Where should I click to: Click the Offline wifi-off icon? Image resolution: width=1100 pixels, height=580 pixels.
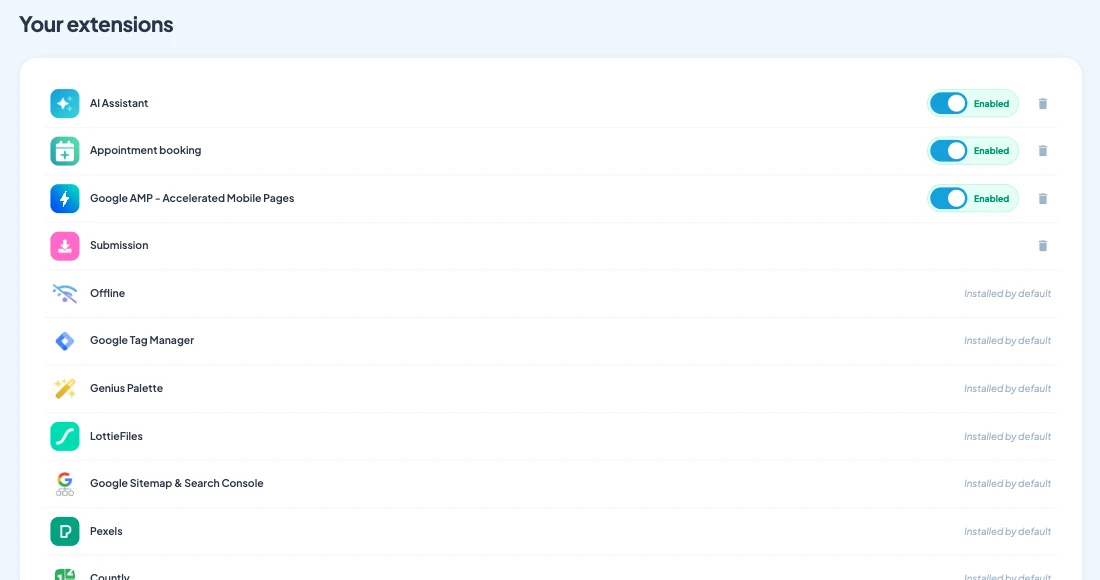click(65, 293)
